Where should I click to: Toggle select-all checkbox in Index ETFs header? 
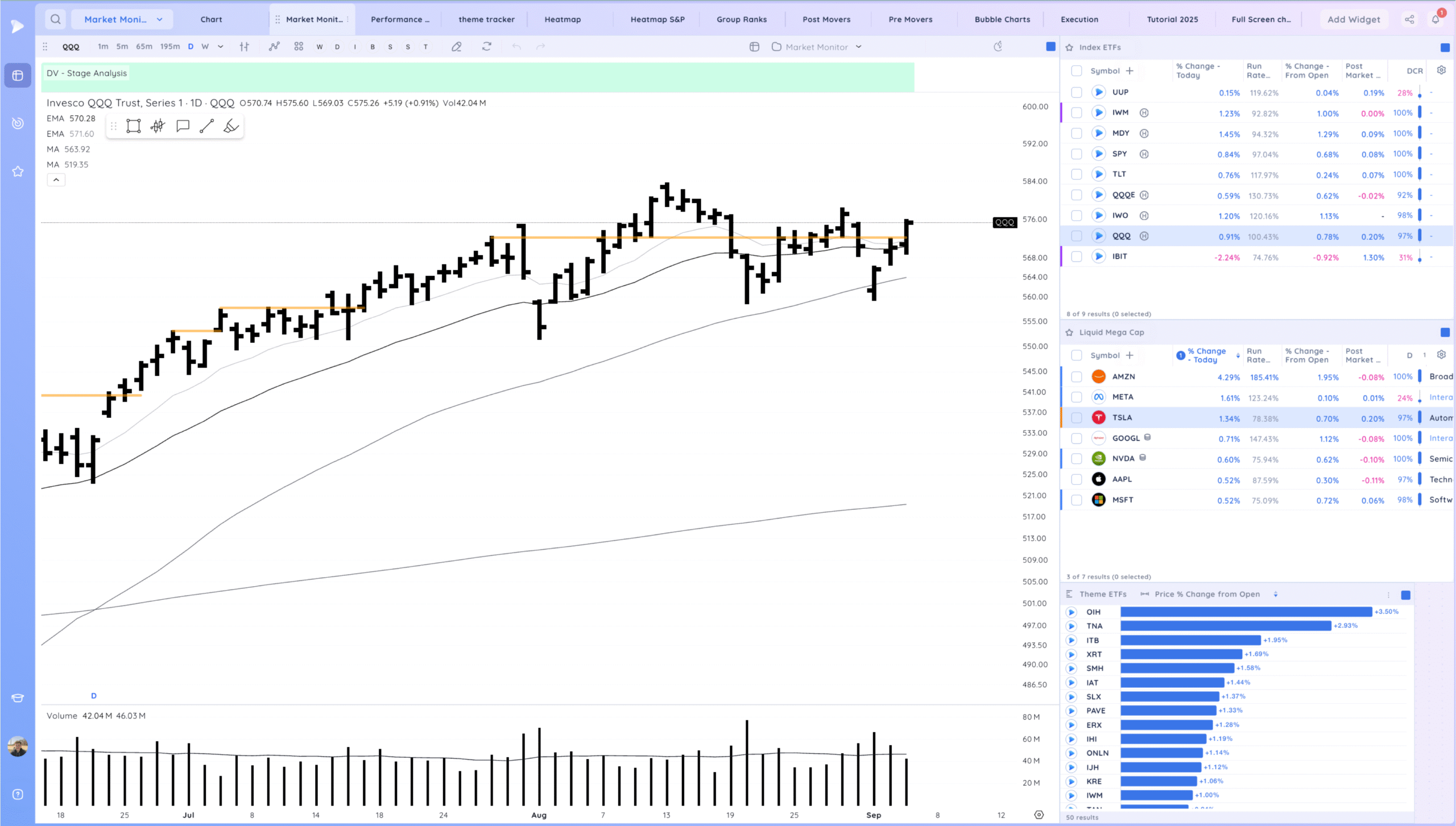coord(1076,70)
